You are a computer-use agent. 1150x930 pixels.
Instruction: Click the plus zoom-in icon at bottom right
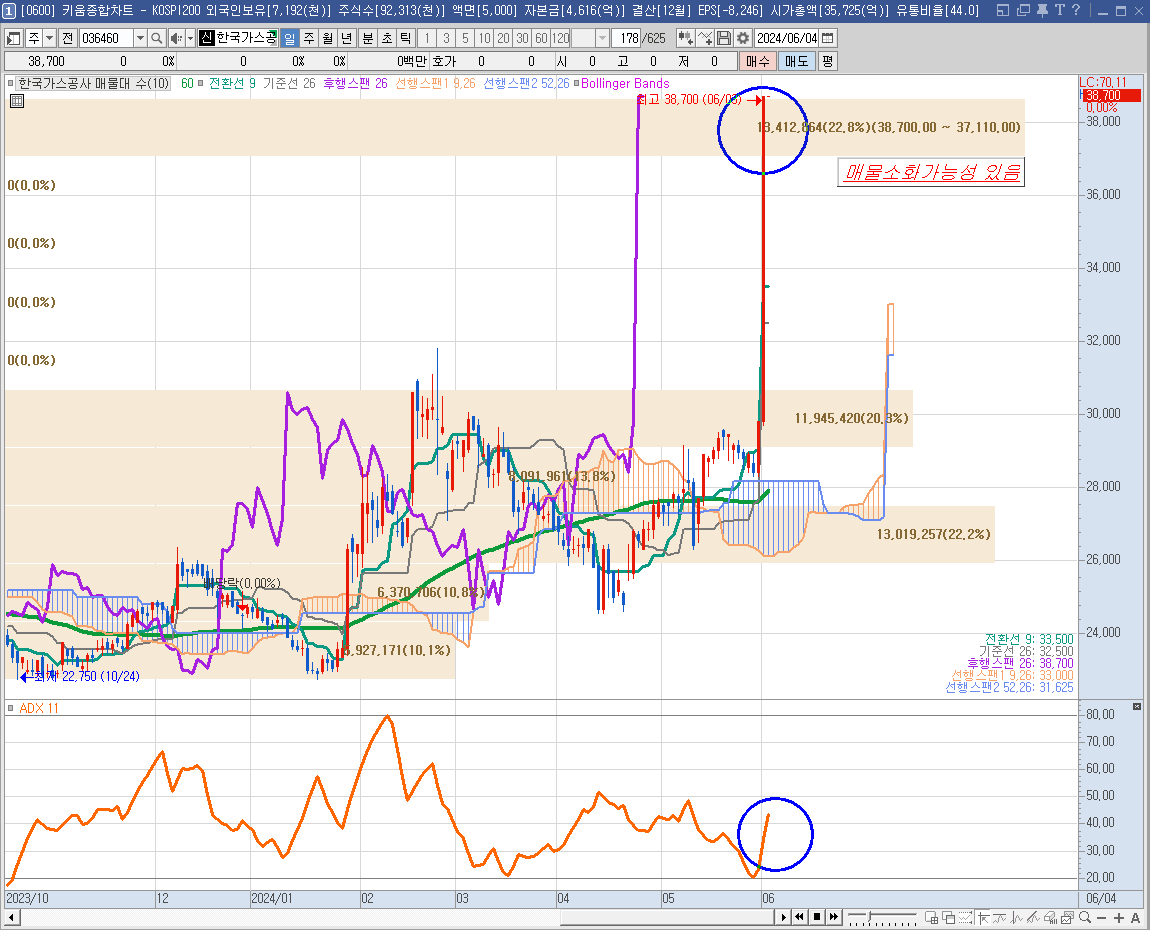[1118, 918]
